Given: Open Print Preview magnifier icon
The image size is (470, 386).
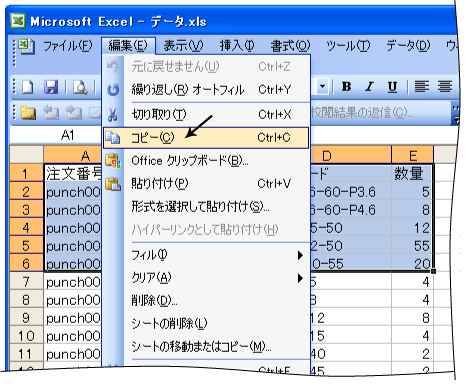Looking at the screenshot, I should tap(80, 88).
